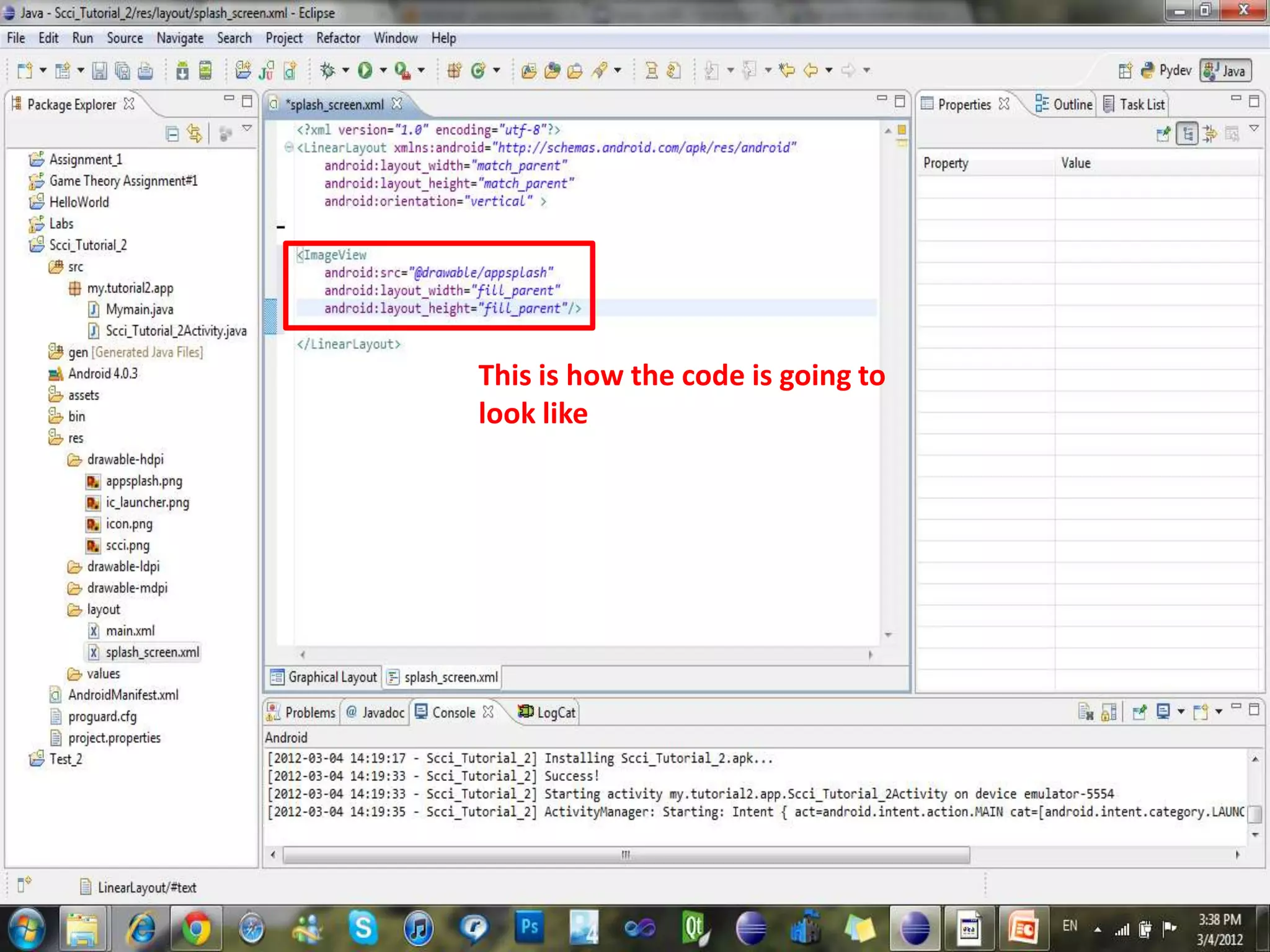The image size is (1270, 952).
Task: Click the Back navigation arrow icon
Action: 811,71
